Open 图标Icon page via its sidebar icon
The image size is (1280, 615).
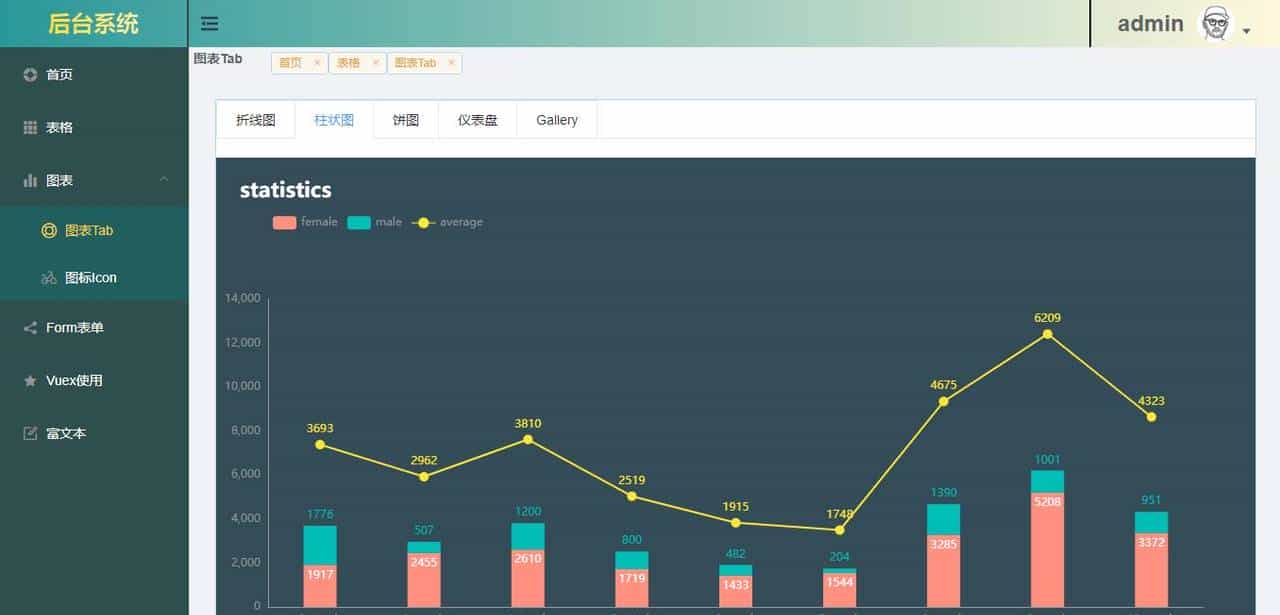click(49, 277)
